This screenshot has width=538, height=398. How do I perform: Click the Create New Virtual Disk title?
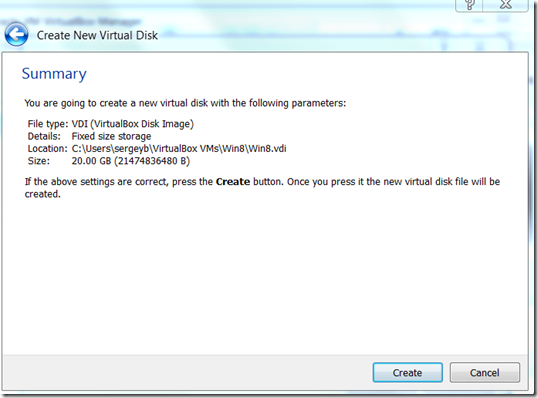97,35
